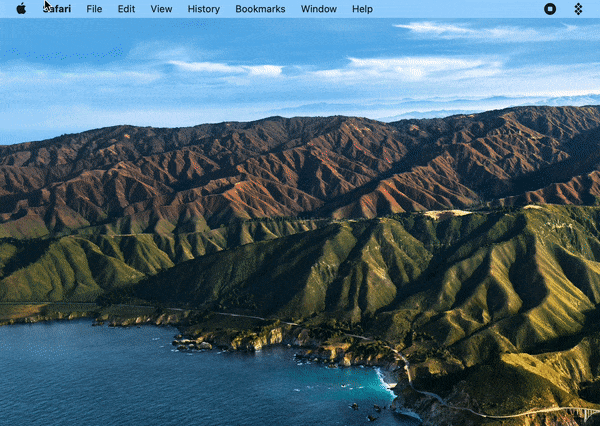The image size is (600, 426).
Task: Open the Help menu
Action: (x=362, y=9)
